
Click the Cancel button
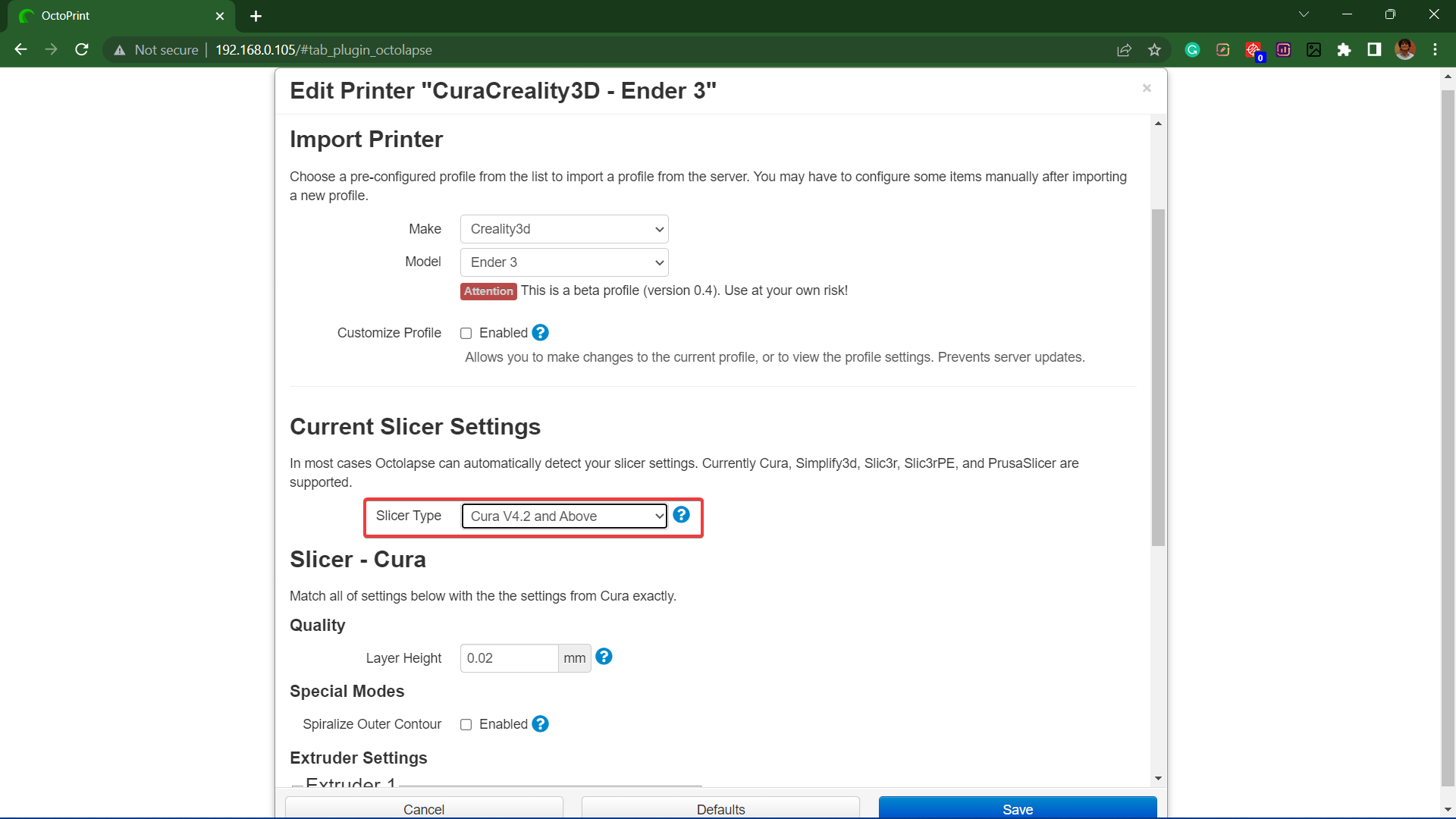coord(424,808)
